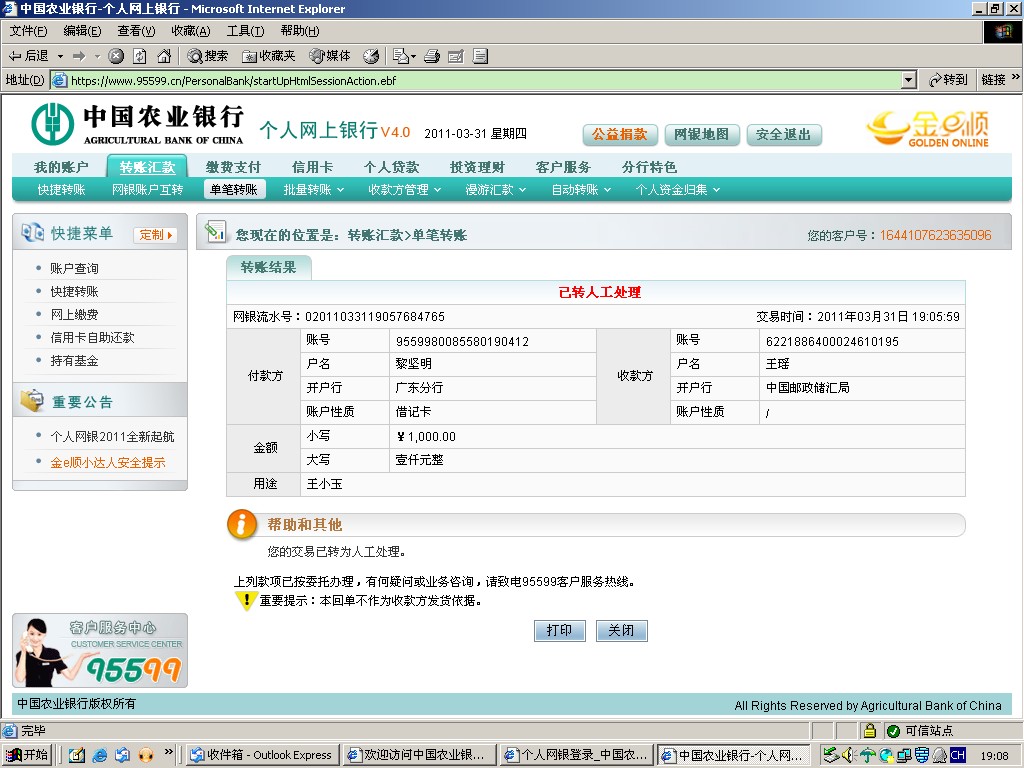Click the Golden Online 金e顺 logo
The height and width of the screenshot is (768, 1024).
(x=928, y=129)
